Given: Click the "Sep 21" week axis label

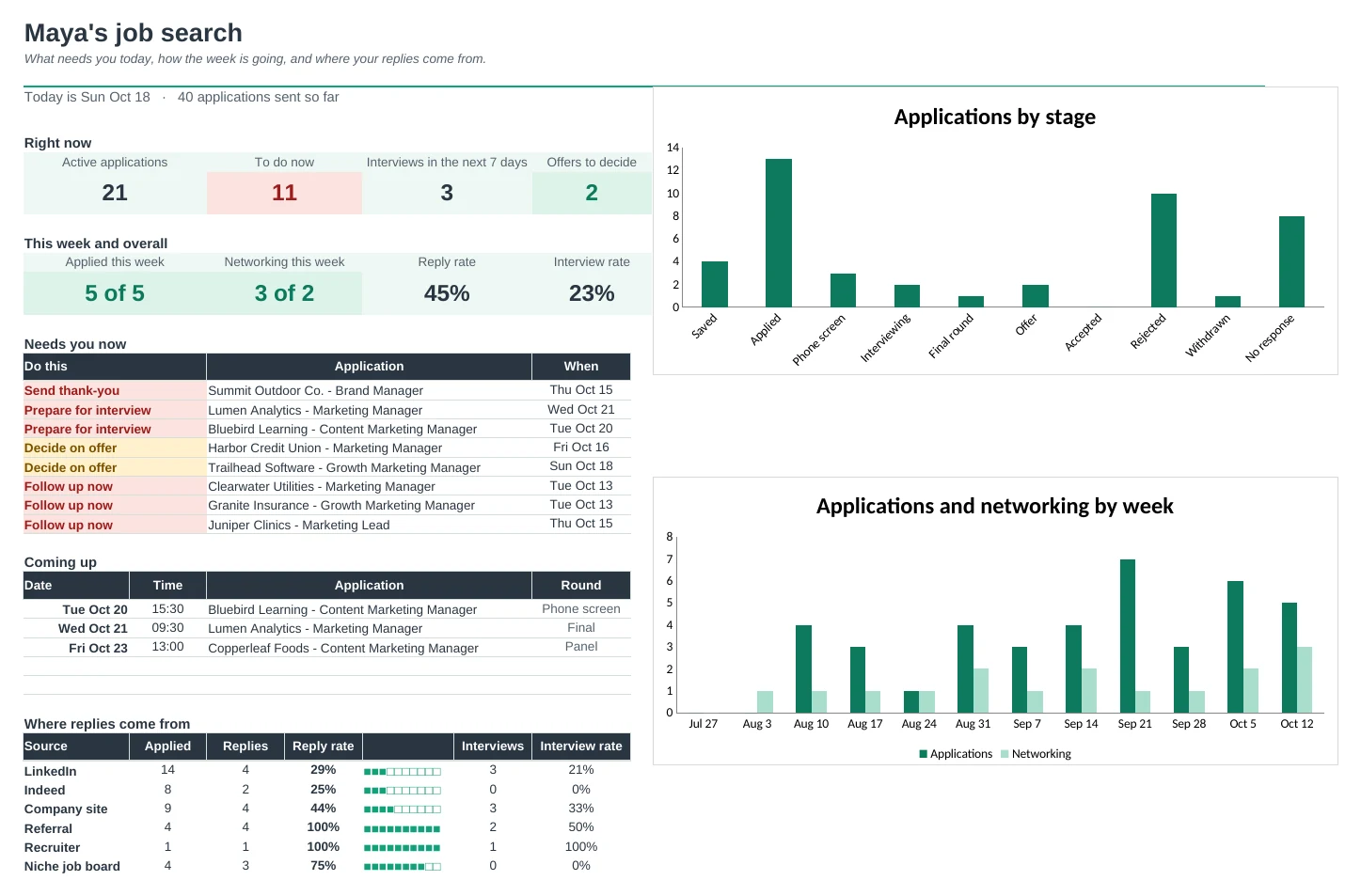Looking at the screenshot, I should pyautogui.click(x=1134, y=724).
